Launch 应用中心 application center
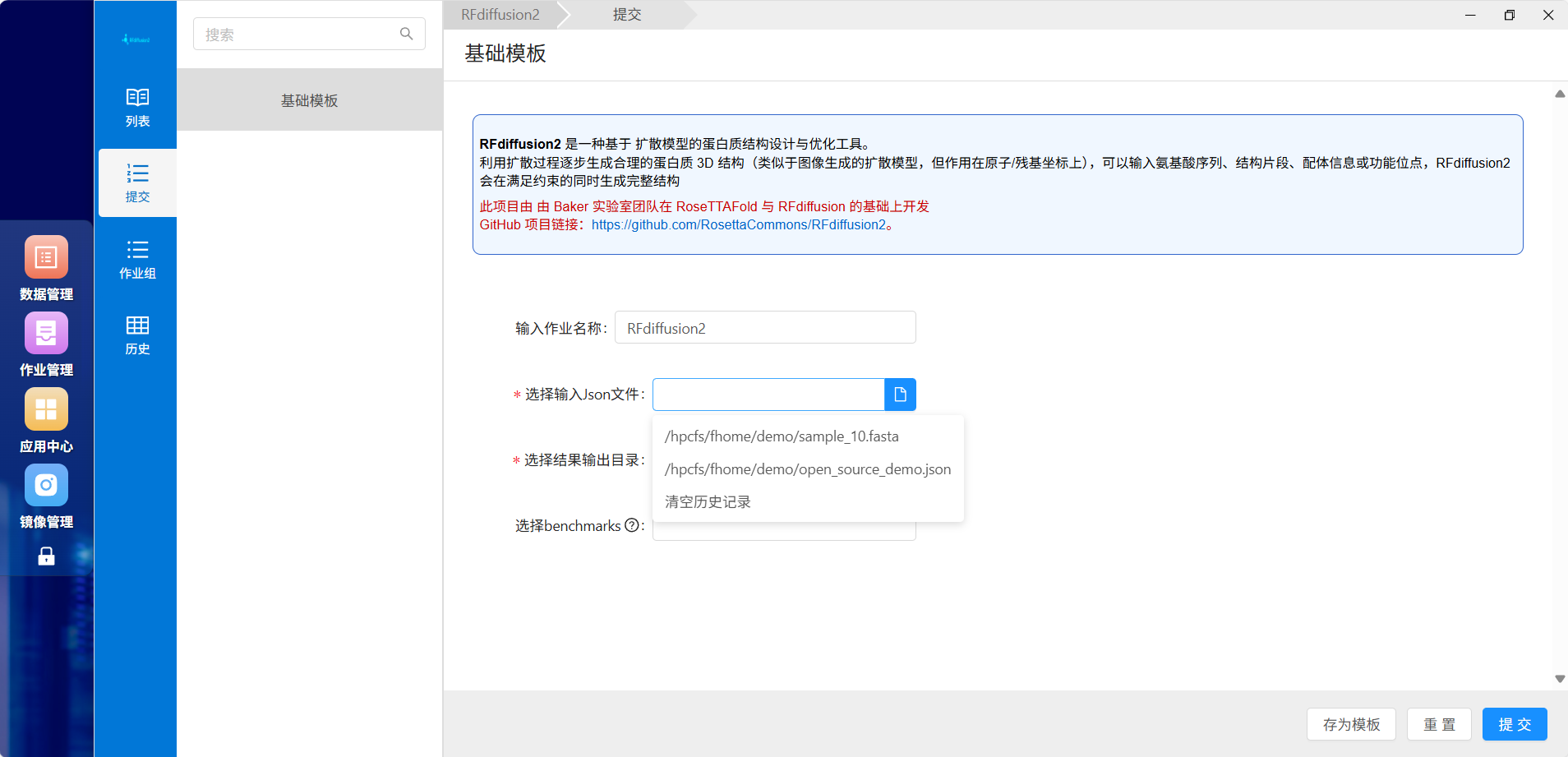Viewport: 1568px width, 757px height. (46, 421)
